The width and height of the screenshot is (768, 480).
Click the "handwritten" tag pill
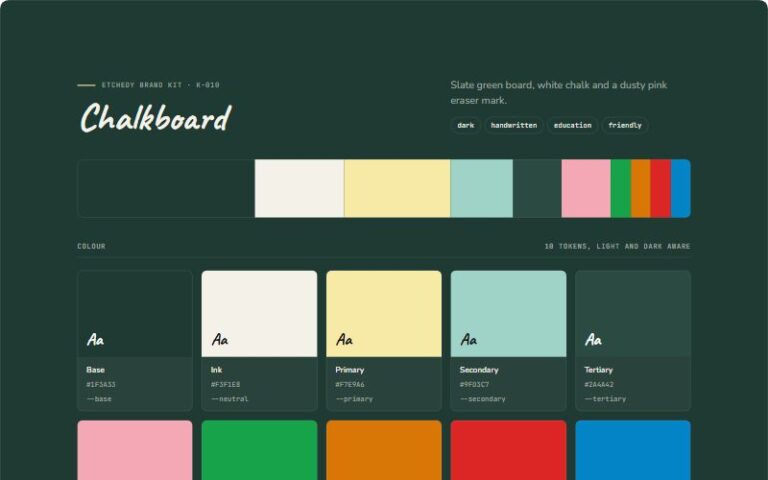click(514, 125)
